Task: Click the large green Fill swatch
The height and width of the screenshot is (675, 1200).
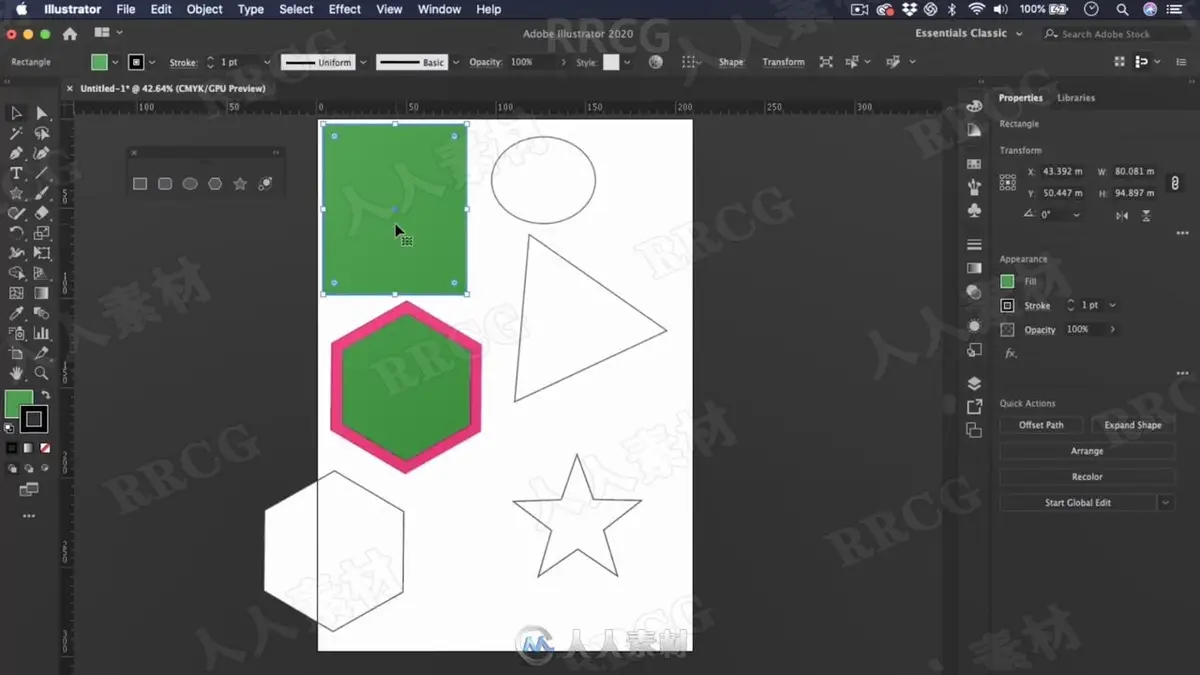Action: pos(18,404)
